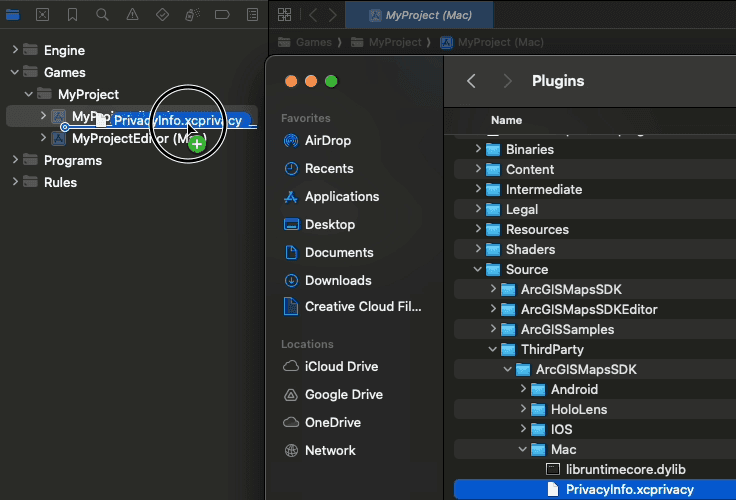Expand the MyProjectEditor (Mac) project
736x500 pixels.
tap(43, 138)
